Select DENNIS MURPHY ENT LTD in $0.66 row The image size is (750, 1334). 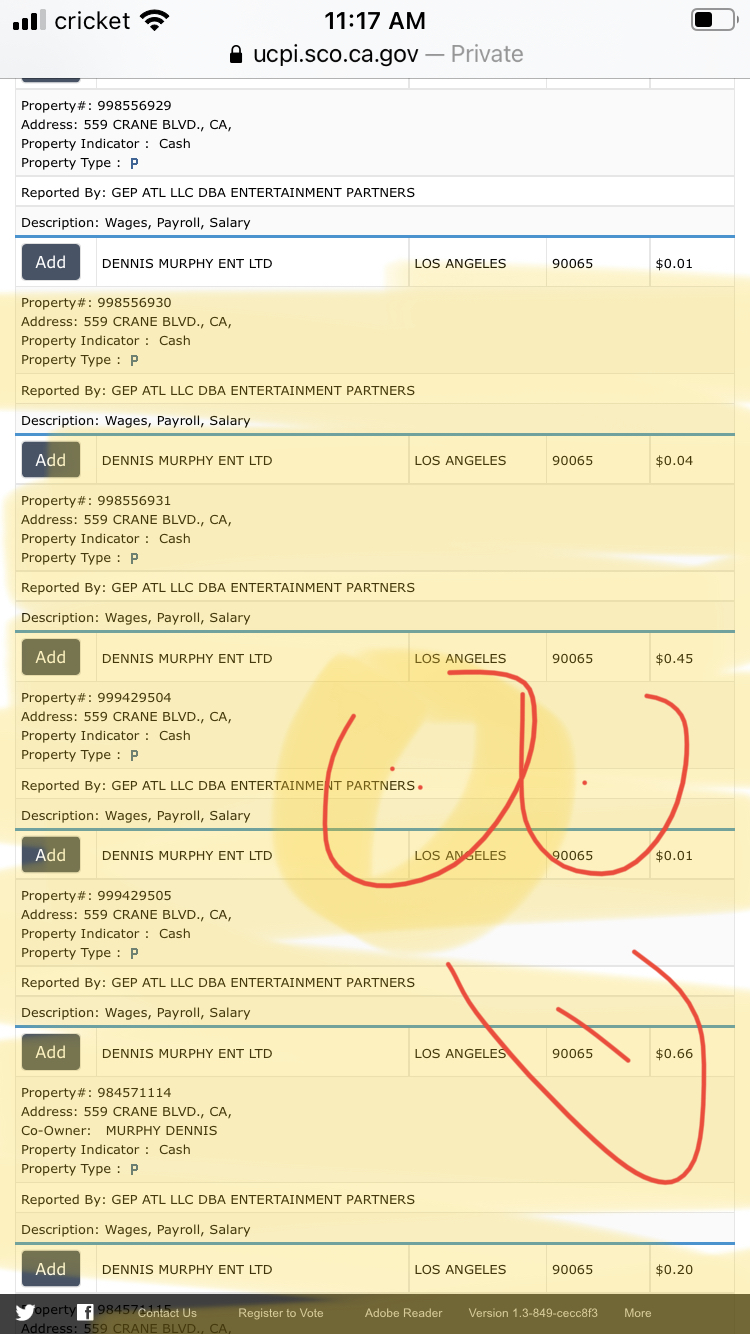point(187,1053)
